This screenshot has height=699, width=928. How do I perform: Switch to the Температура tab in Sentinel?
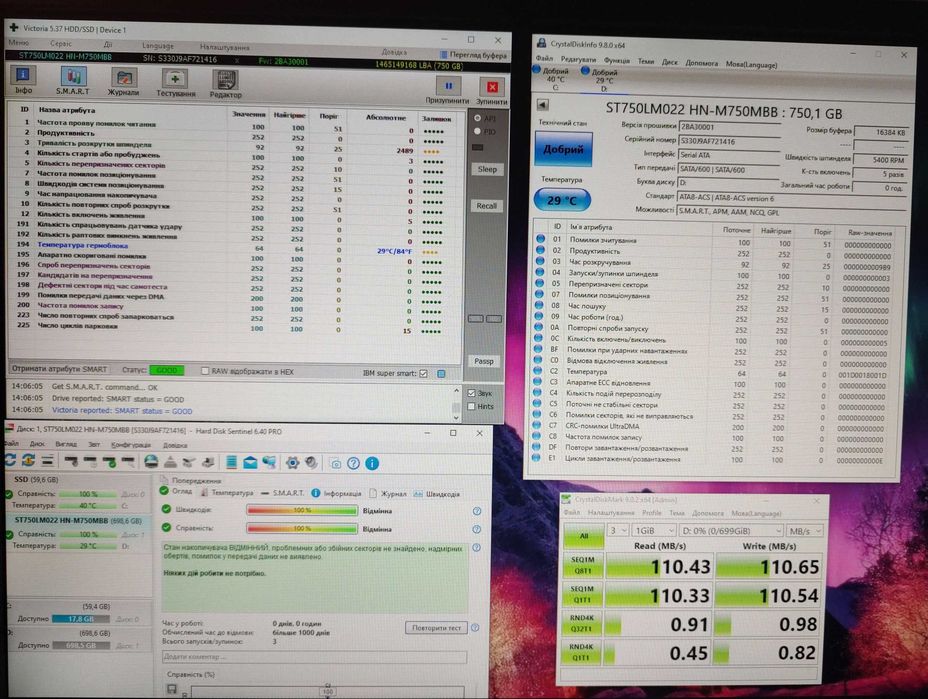[227, 492]
